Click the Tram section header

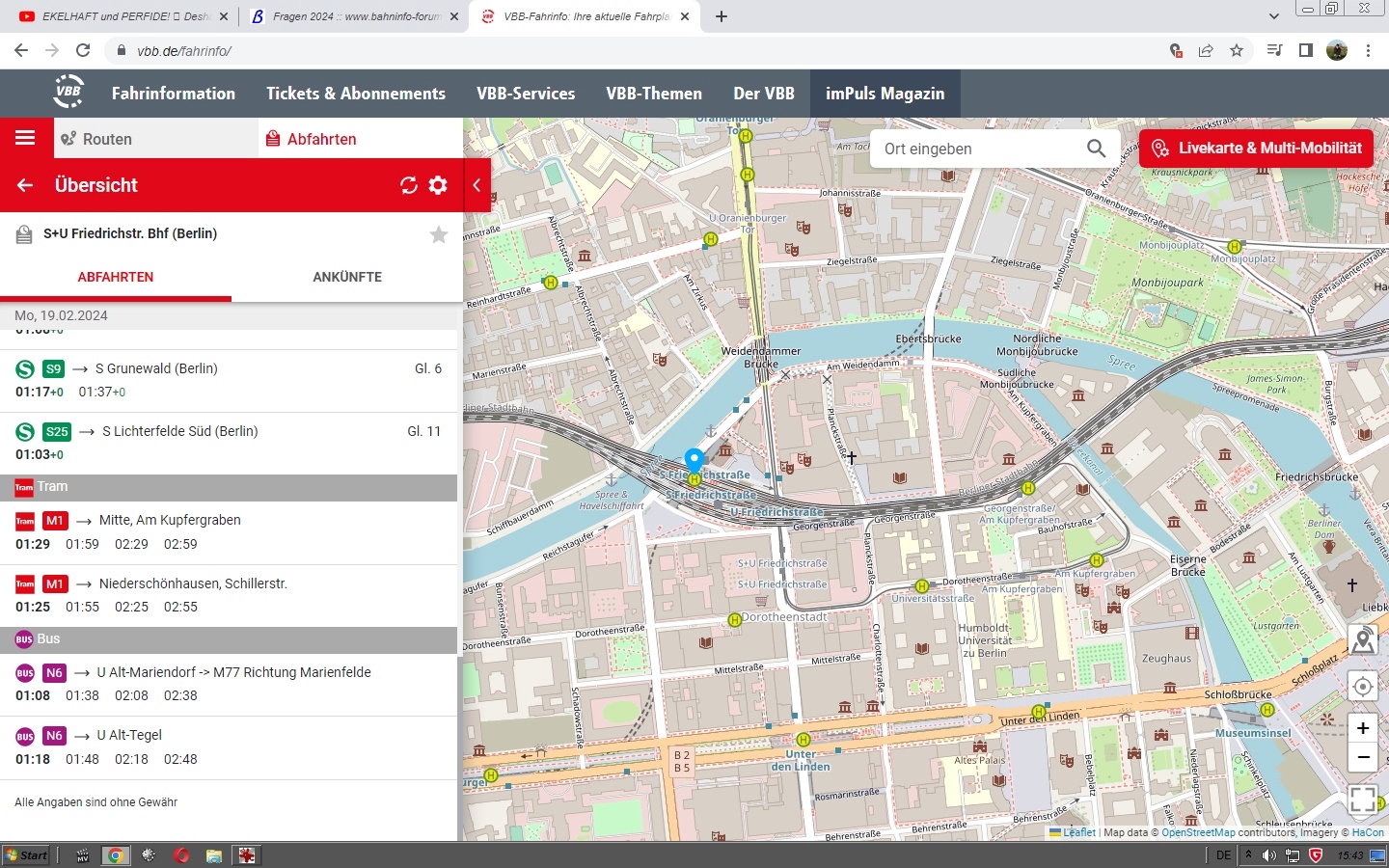[229, 487]
